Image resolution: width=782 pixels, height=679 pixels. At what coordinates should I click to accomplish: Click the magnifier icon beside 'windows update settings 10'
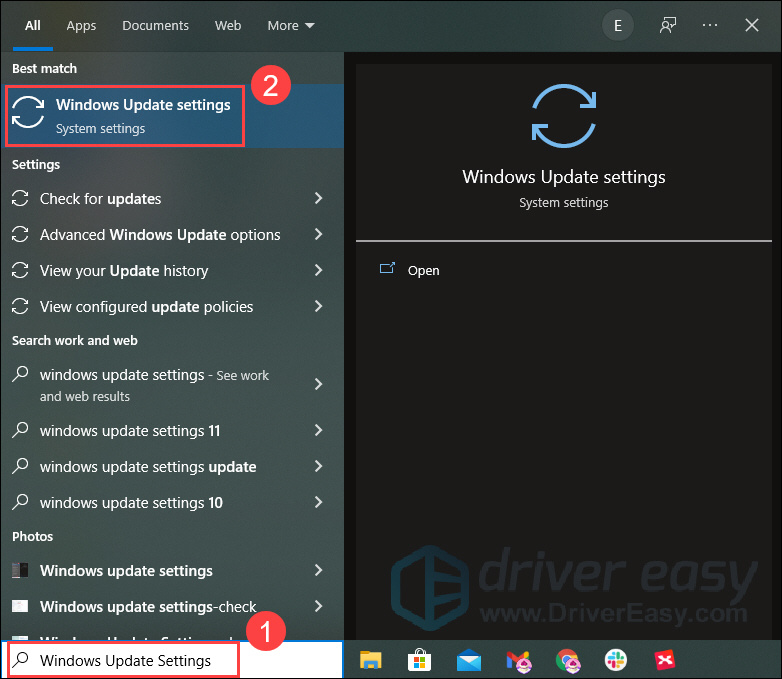pos(20,501)
